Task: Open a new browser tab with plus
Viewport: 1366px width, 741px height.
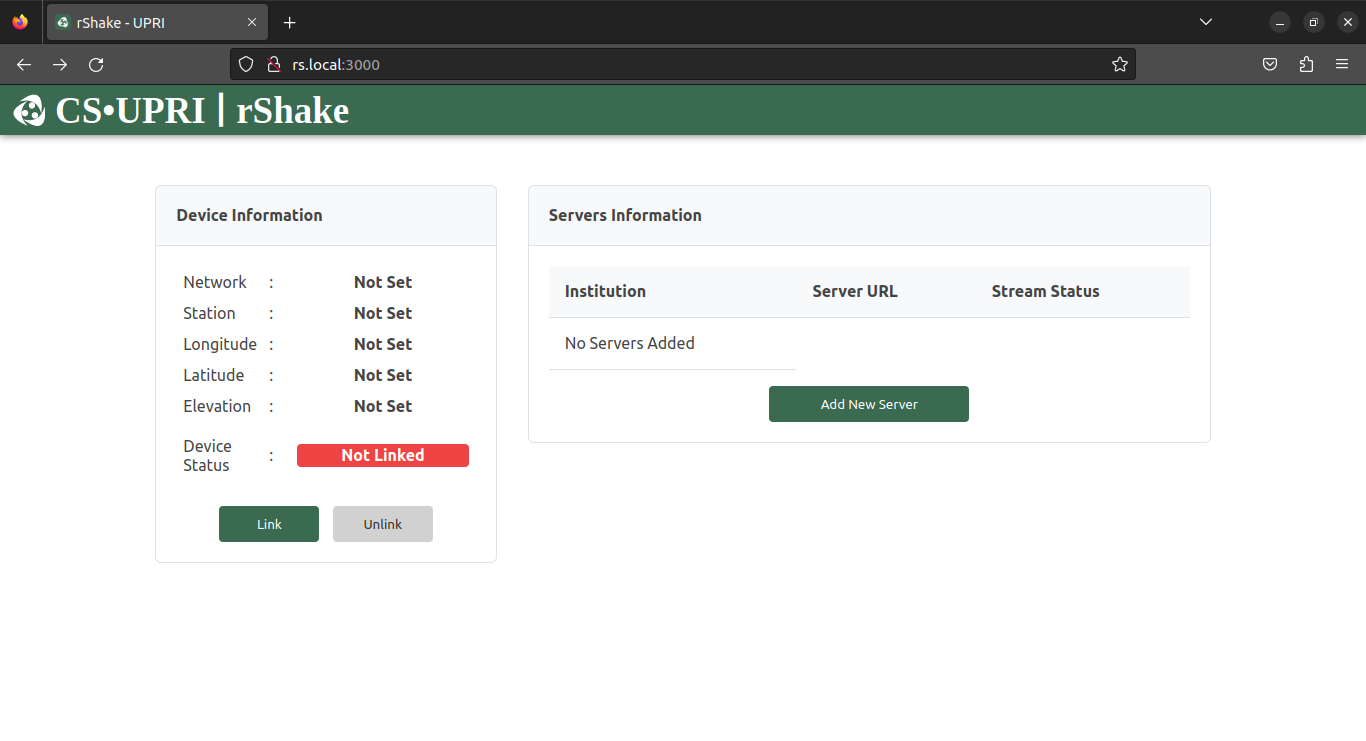Action: [289, 22]
